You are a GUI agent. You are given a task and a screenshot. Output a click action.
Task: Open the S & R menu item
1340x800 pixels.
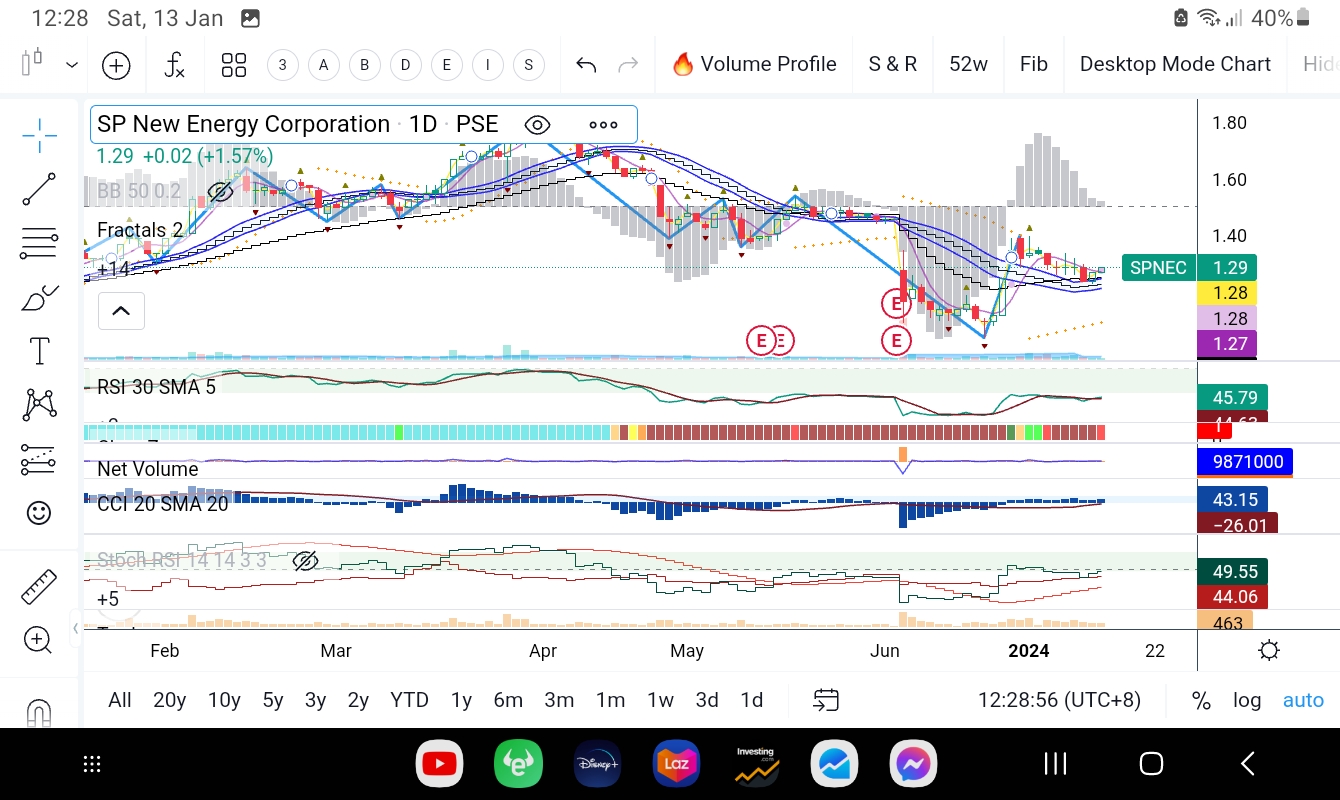(892, 64)
